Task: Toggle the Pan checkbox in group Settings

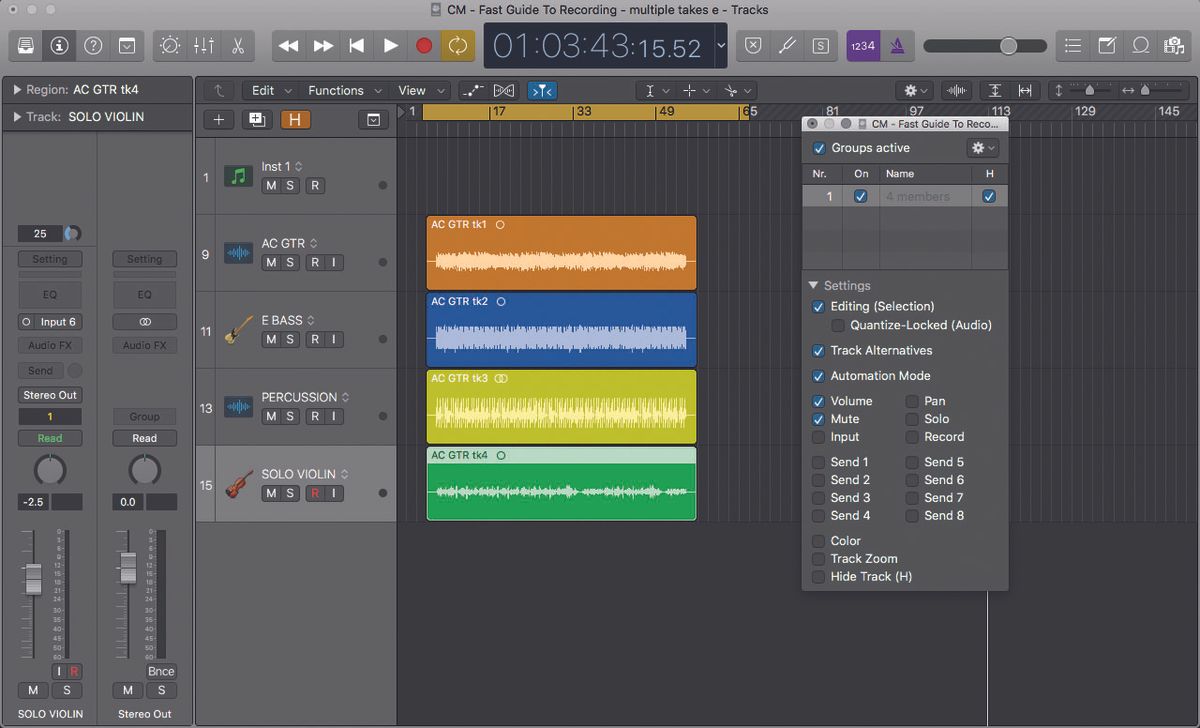Action: point(912,401)
